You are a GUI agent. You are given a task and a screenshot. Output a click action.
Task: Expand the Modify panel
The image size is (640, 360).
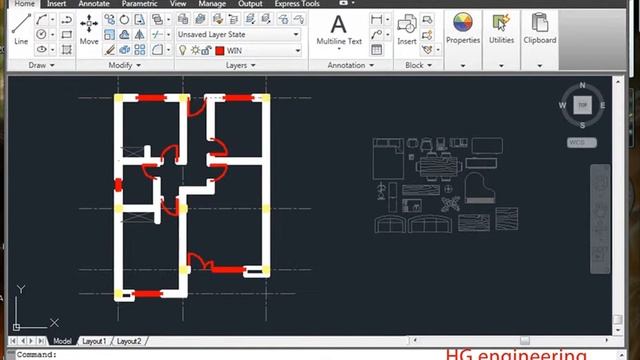[124, 65]
